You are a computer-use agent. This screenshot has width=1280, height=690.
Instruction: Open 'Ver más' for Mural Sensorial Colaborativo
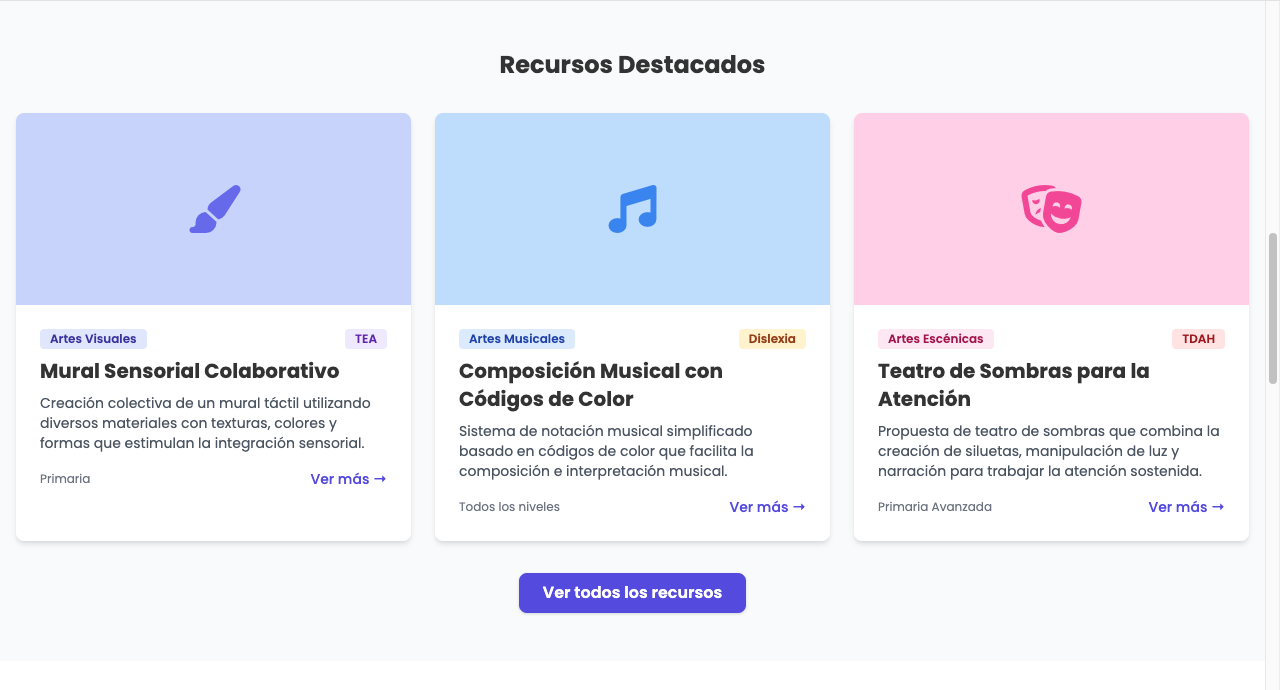[x=348, y=479]
